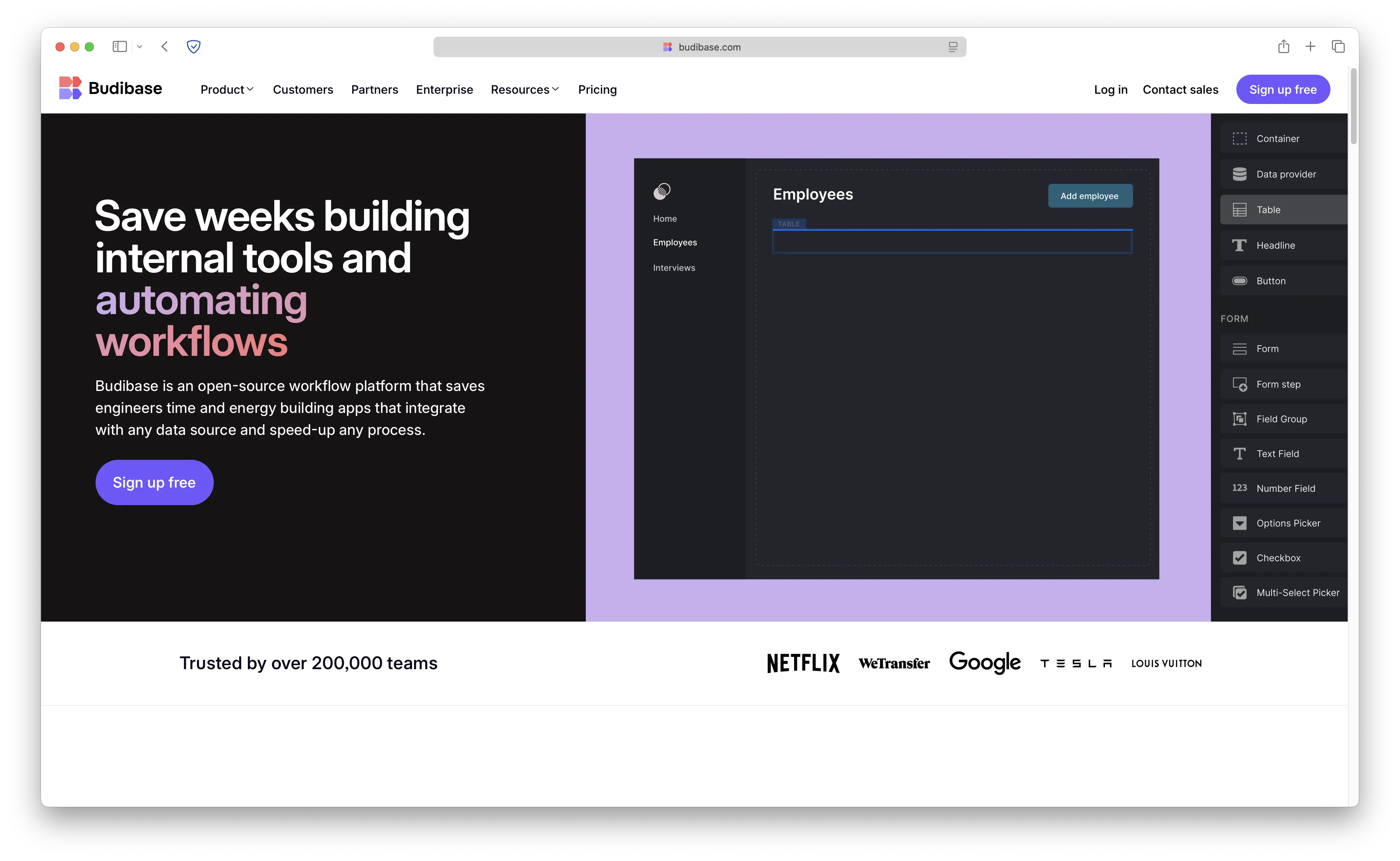
Task: Expand the Resources dropdown menu
Action: point(524,90)
